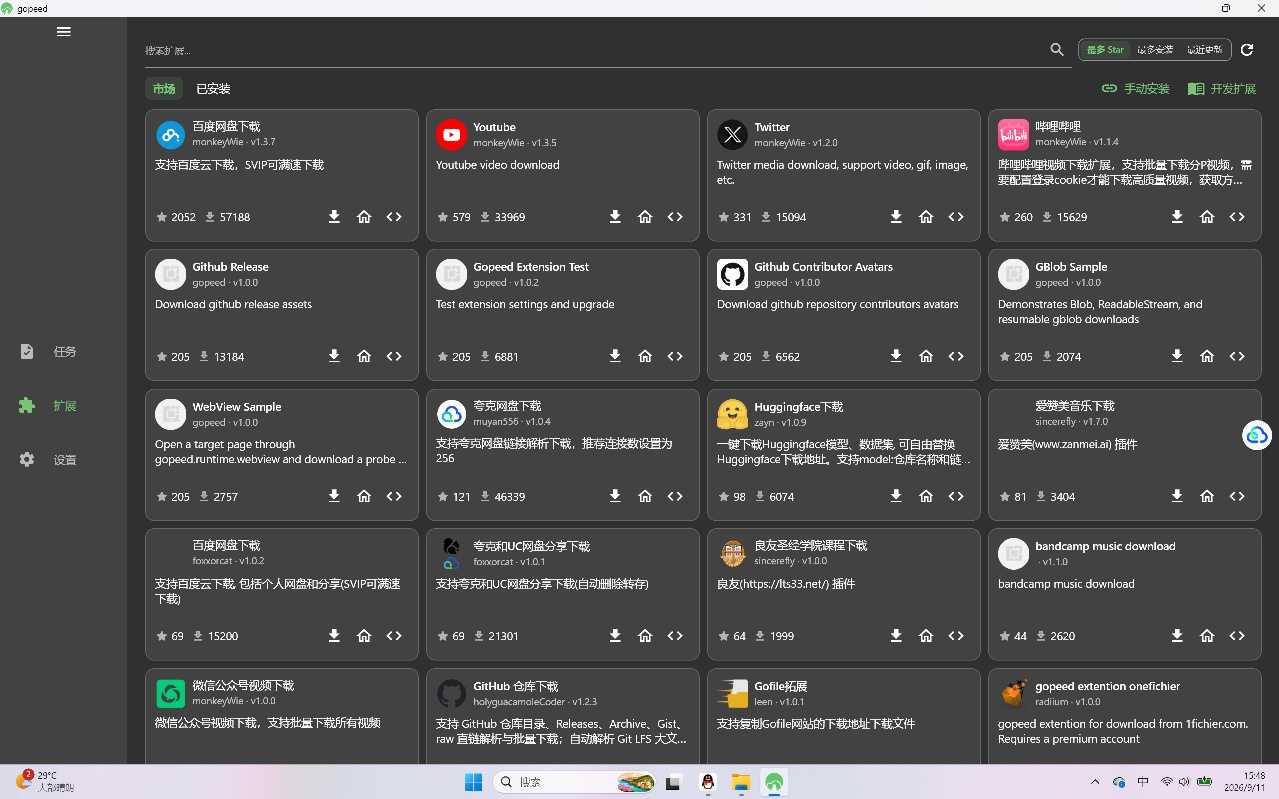Click the Twitter X logo

pos(733,134)
